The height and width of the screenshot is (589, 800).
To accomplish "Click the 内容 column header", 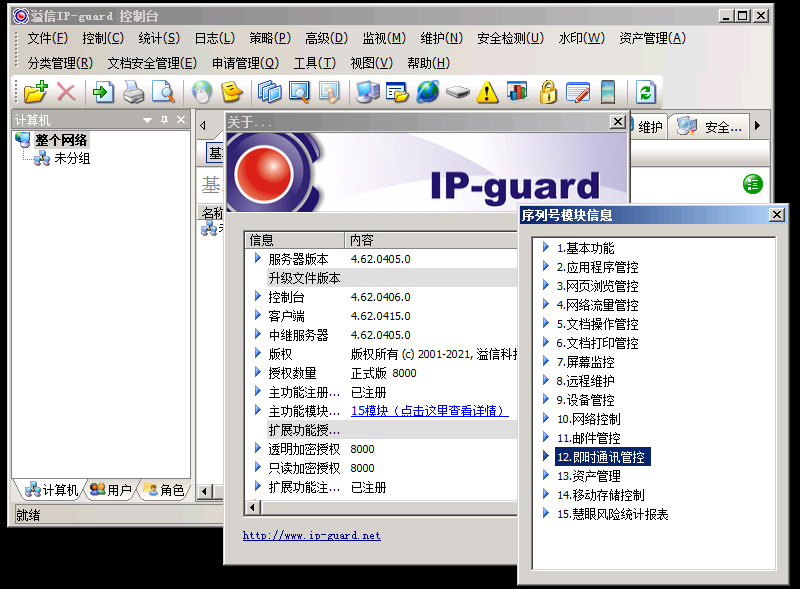I will 431,240.
